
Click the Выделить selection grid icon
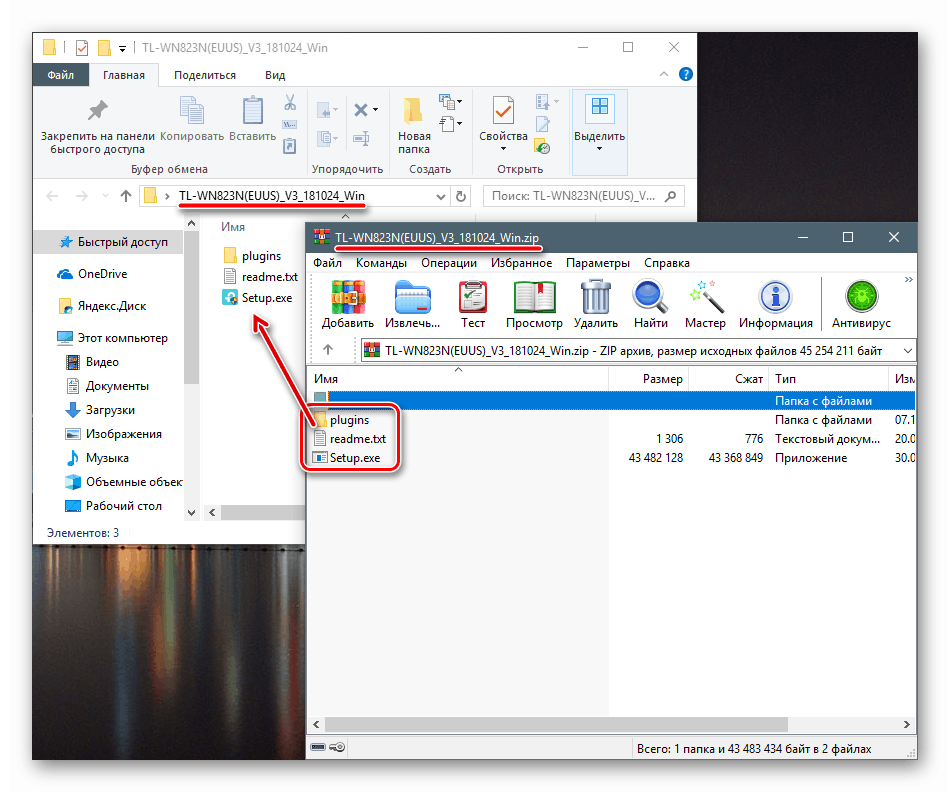599,107
